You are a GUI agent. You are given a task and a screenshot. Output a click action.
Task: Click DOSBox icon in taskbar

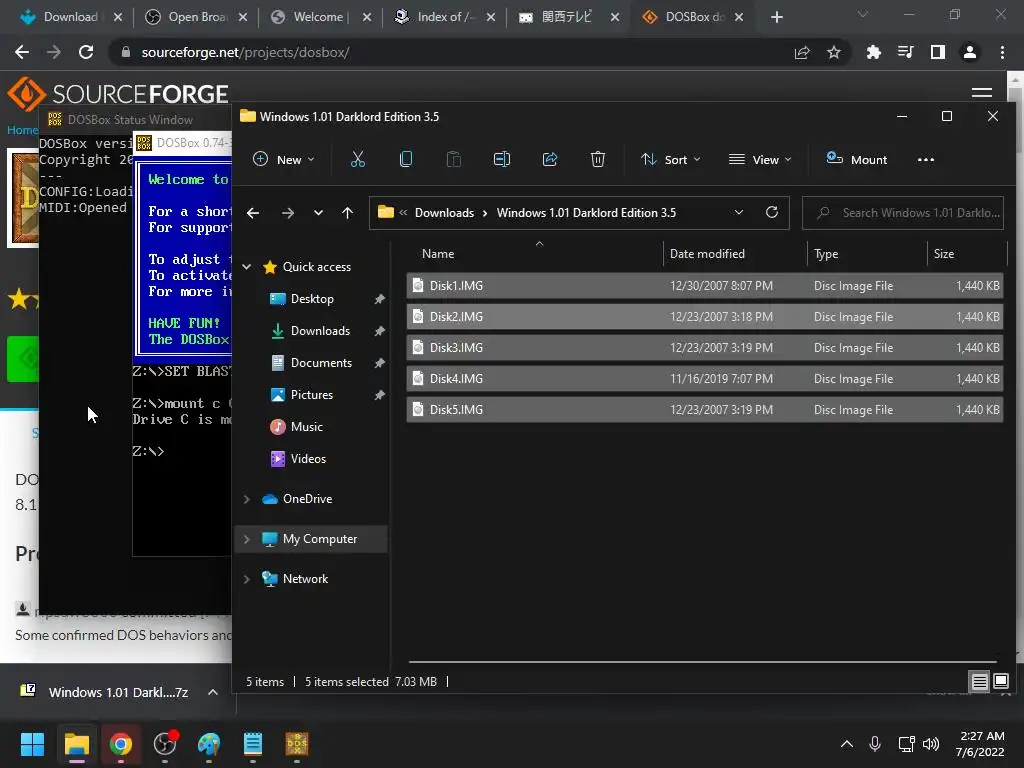[296, 744]
